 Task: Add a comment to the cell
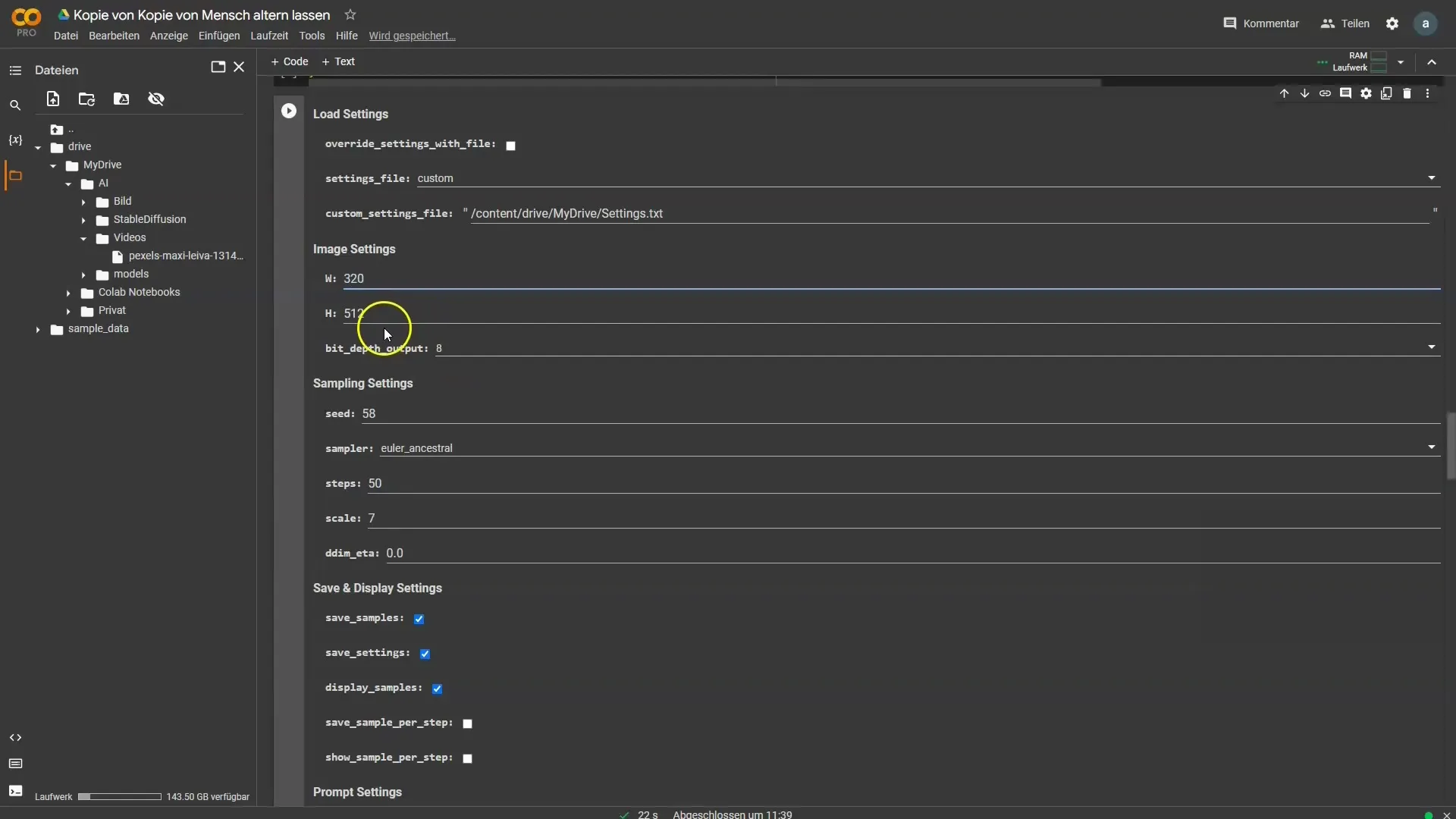(1345, 93)
